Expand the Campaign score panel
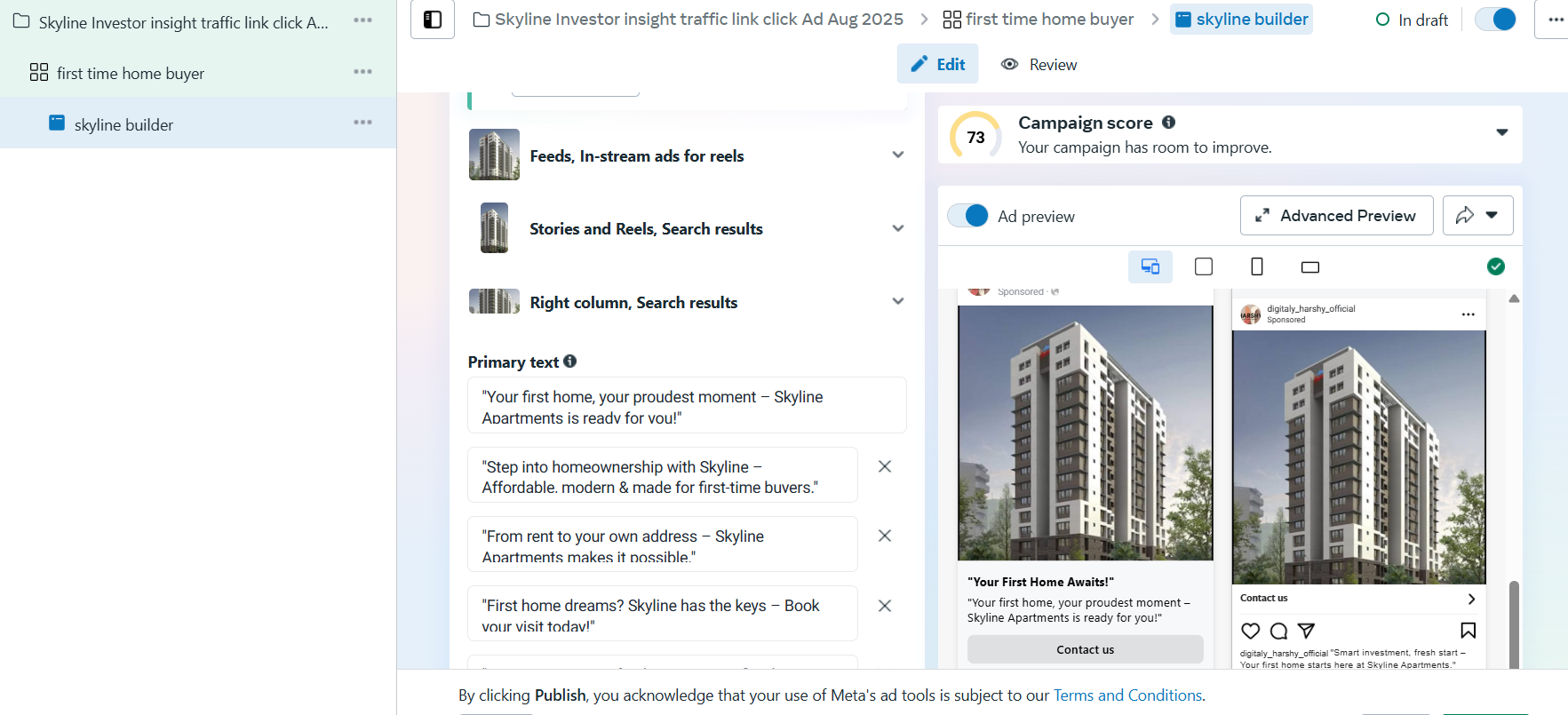Screen dimensions: 1568x715 coord(1502,132)
